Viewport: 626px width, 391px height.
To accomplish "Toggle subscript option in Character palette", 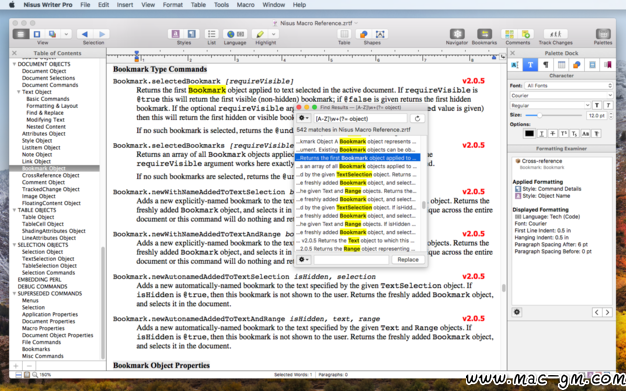I will [x=574, y=133].
